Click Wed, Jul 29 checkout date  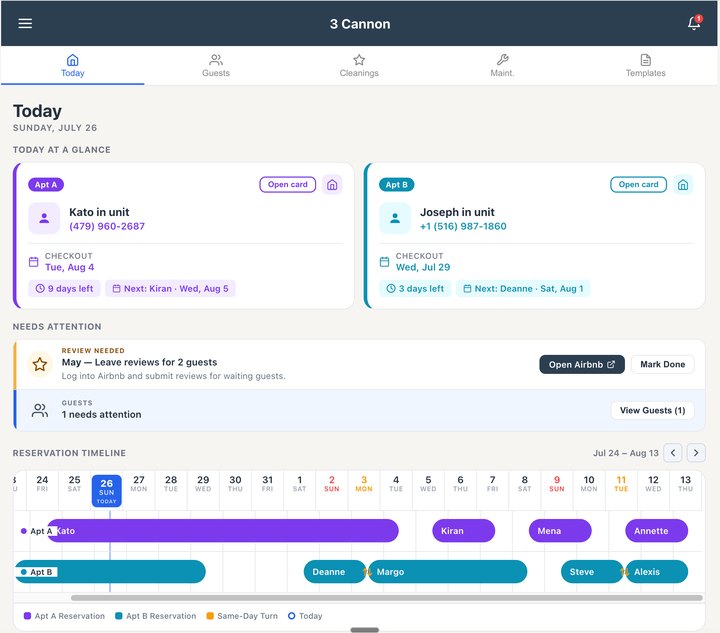pos(423,267)
